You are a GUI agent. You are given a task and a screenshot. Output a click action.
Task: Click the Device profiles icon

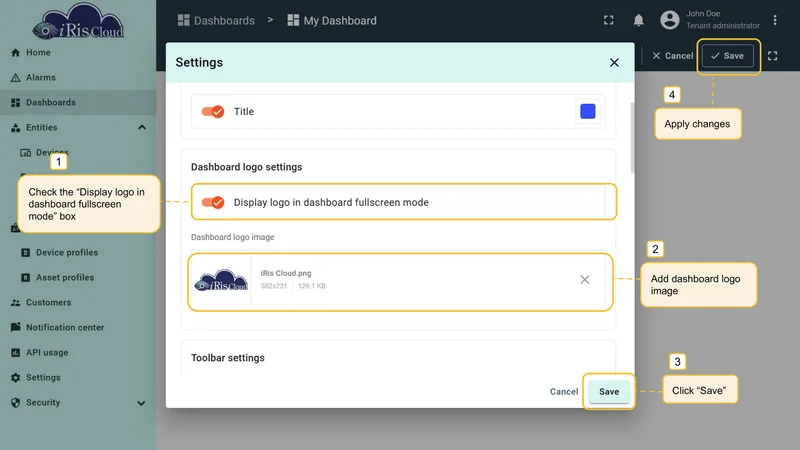[26, 253]
